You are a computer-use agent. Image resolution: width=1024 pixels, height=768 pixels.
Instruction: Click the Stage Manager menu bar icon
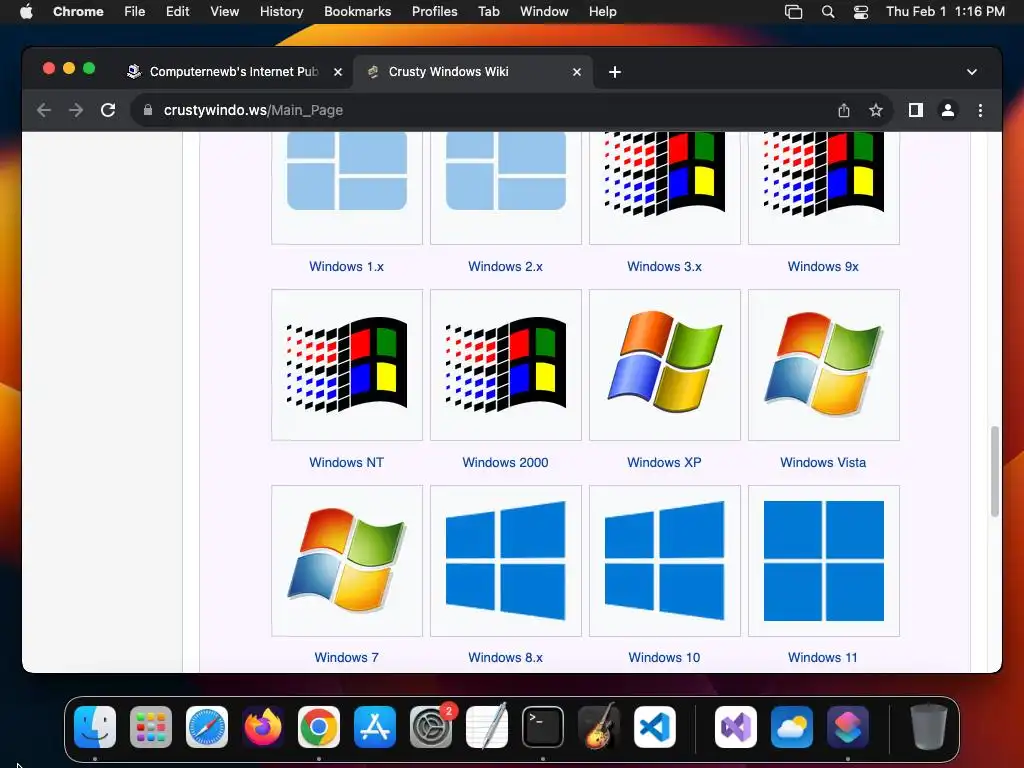[793, 12]
